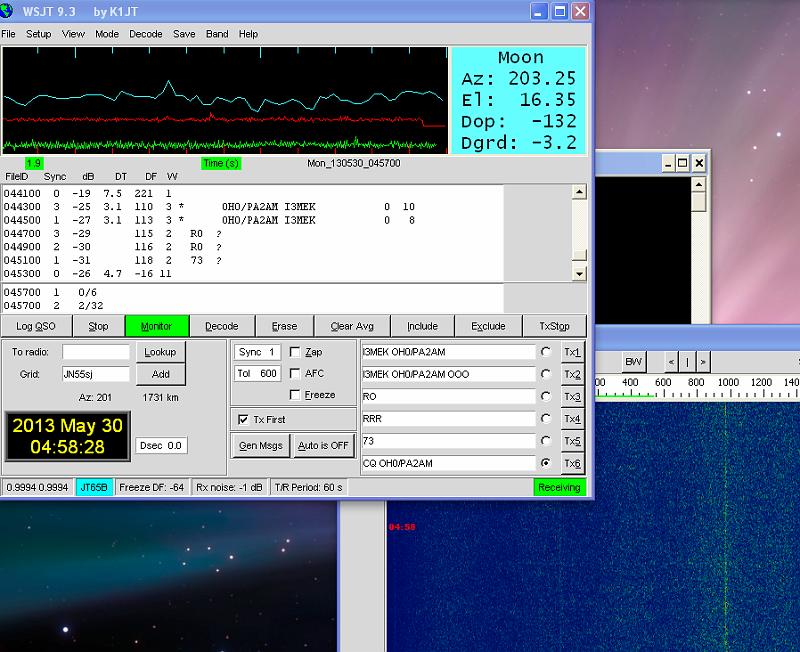Click the Tx3 button
Viewport: 800px width, 652px height.
(x=572, y=396)
